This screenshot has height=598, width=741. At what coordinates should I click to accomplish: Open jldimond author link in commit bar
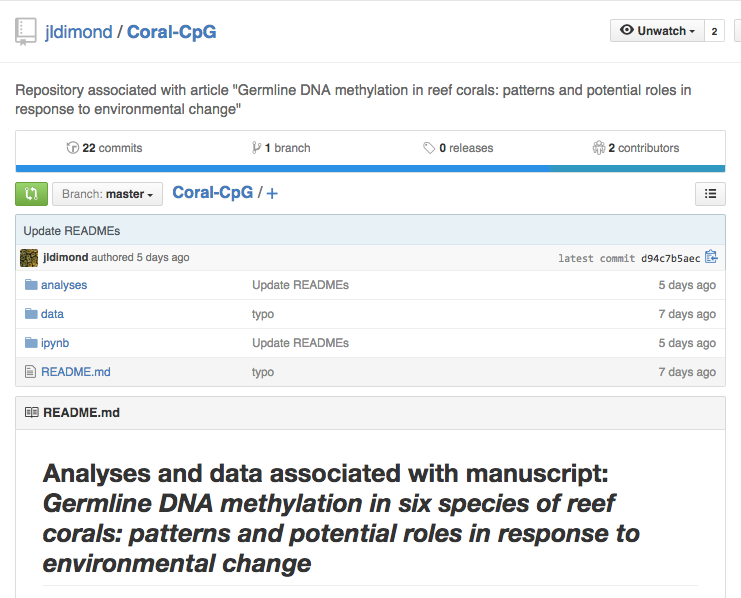click(65, 257)
